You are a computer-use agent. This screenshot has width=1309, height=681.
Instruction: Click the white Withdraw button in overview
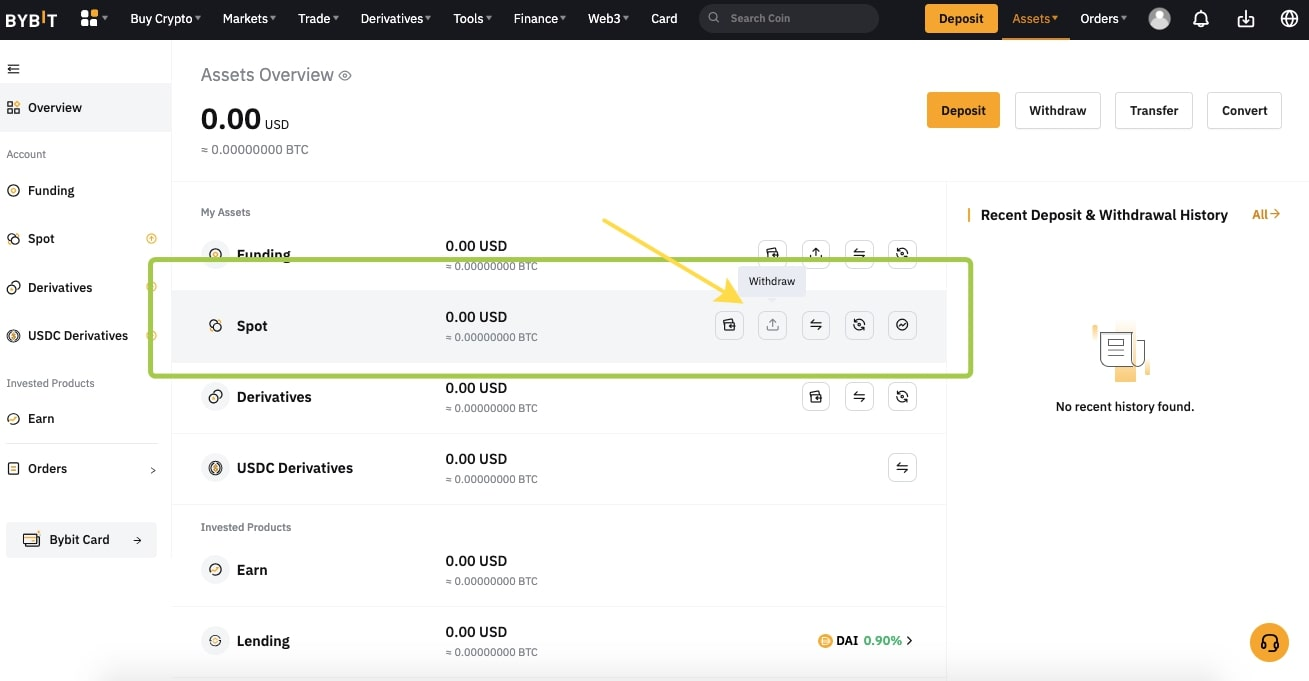point(1057,111)
